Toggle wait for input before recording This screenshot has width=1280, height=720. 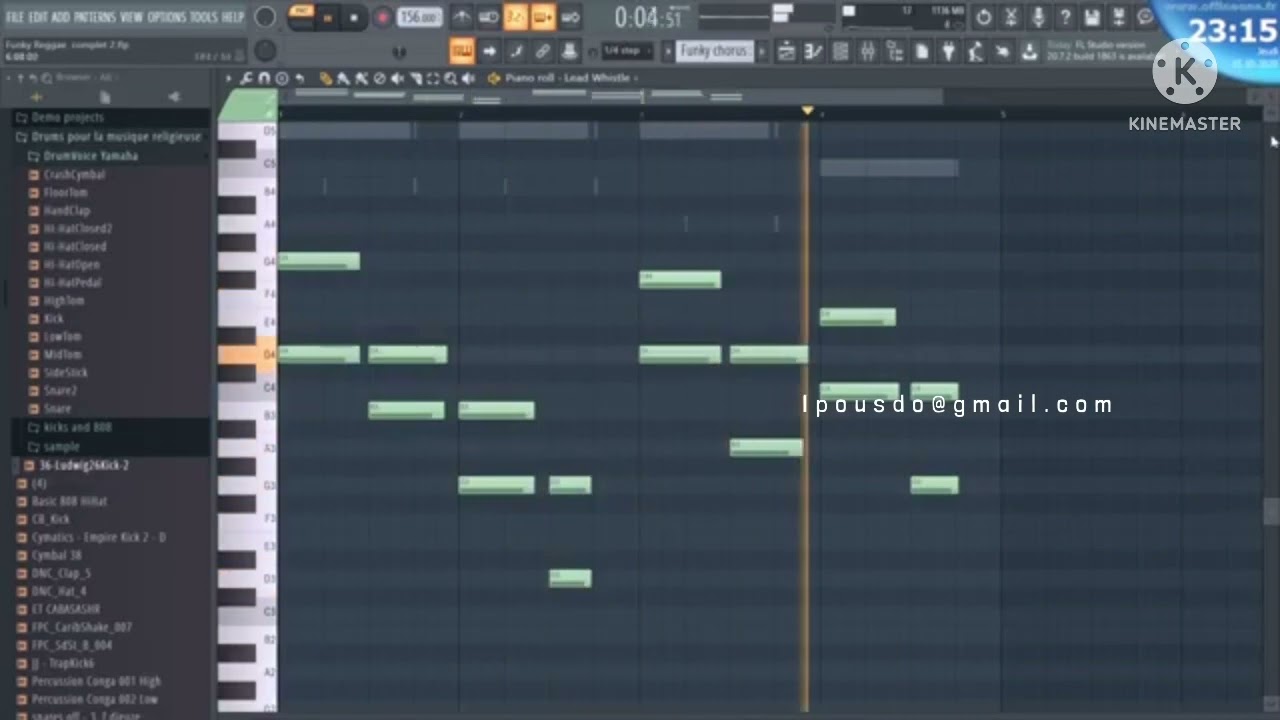(x=488, y=17)
